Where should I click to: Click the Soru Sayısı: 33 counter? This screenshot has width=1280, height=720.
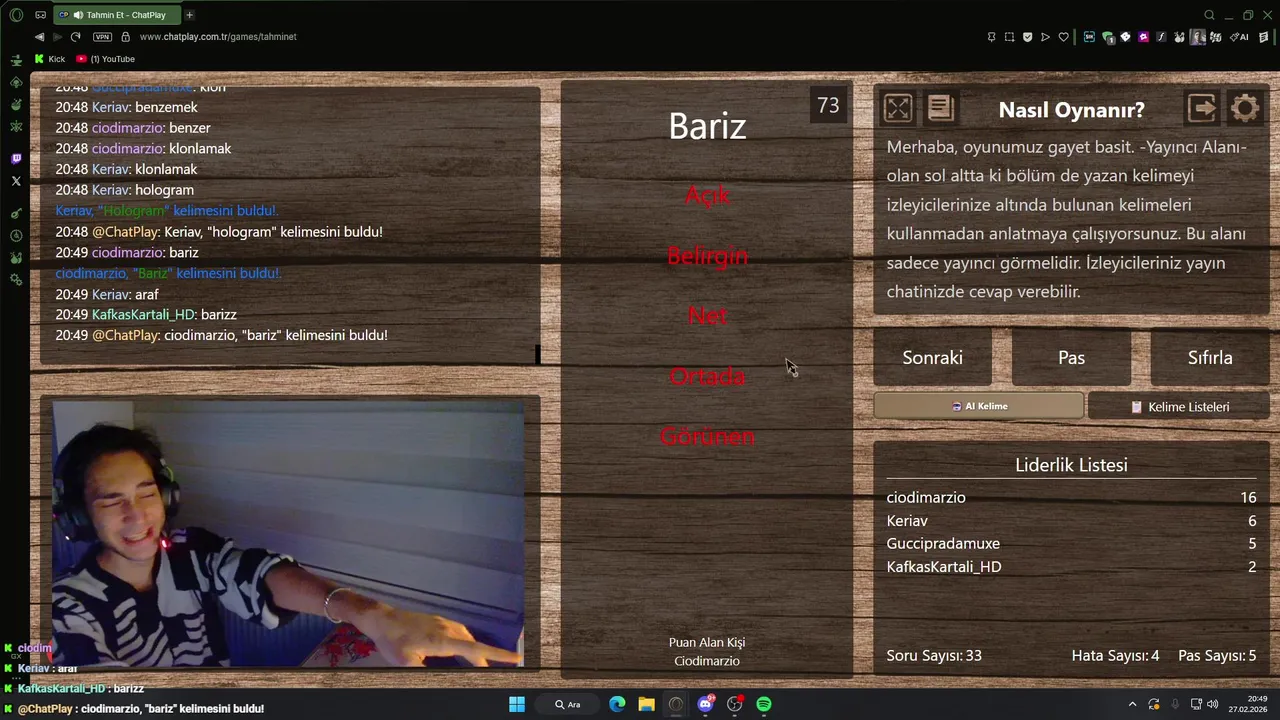934,656
